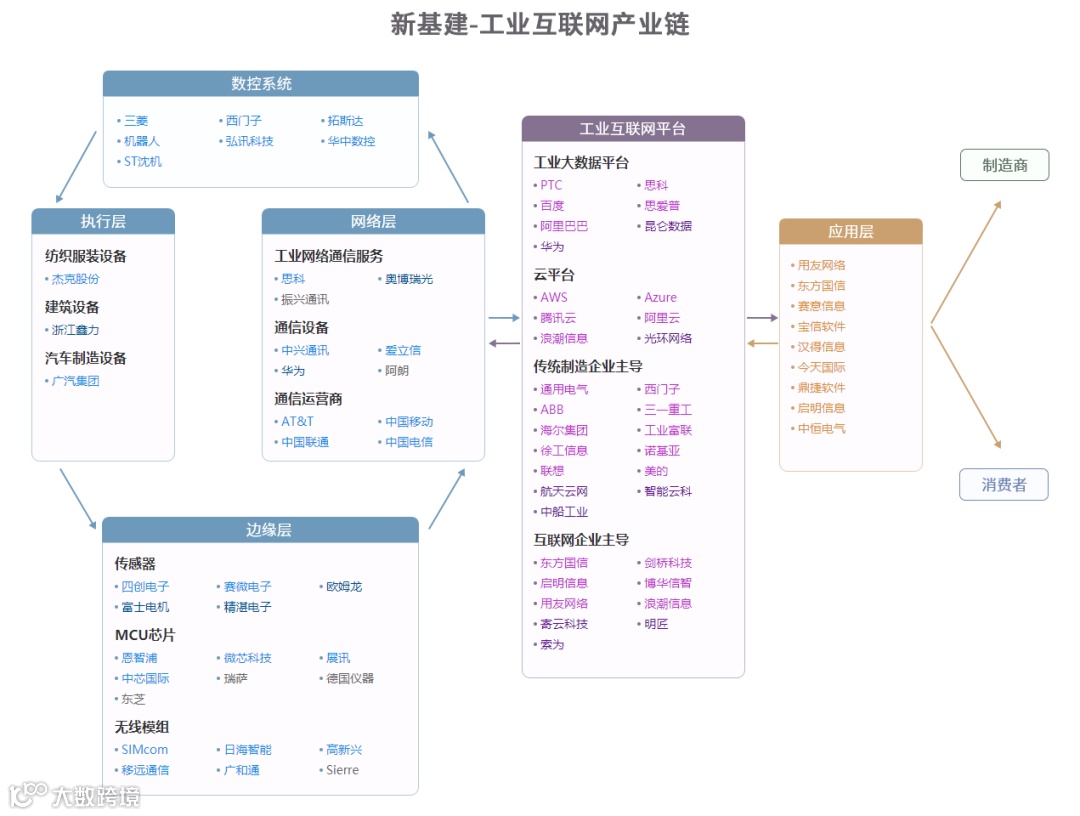Image resolution: width=1080 pixels, height=816 pixels.
Task: Open the 网络层 section header
Action: 373,220
